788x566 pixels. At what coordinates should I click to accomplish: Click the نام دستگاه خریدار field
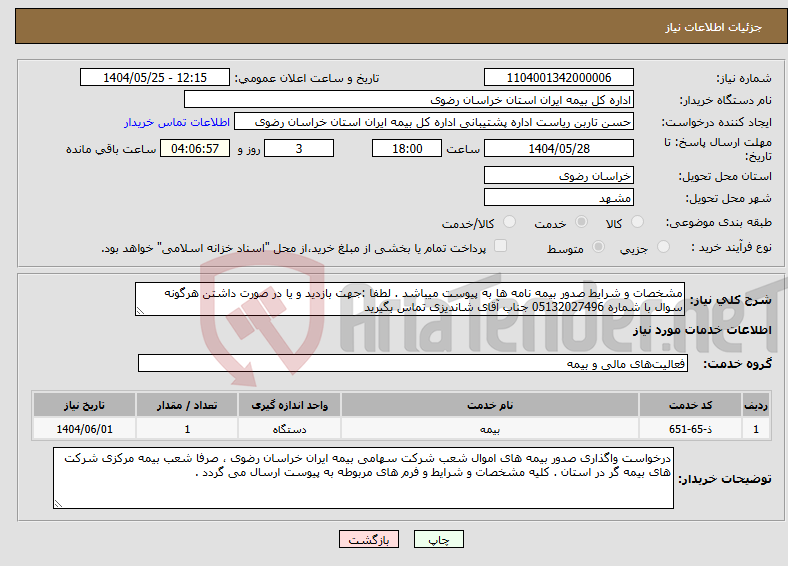point(409,100)
